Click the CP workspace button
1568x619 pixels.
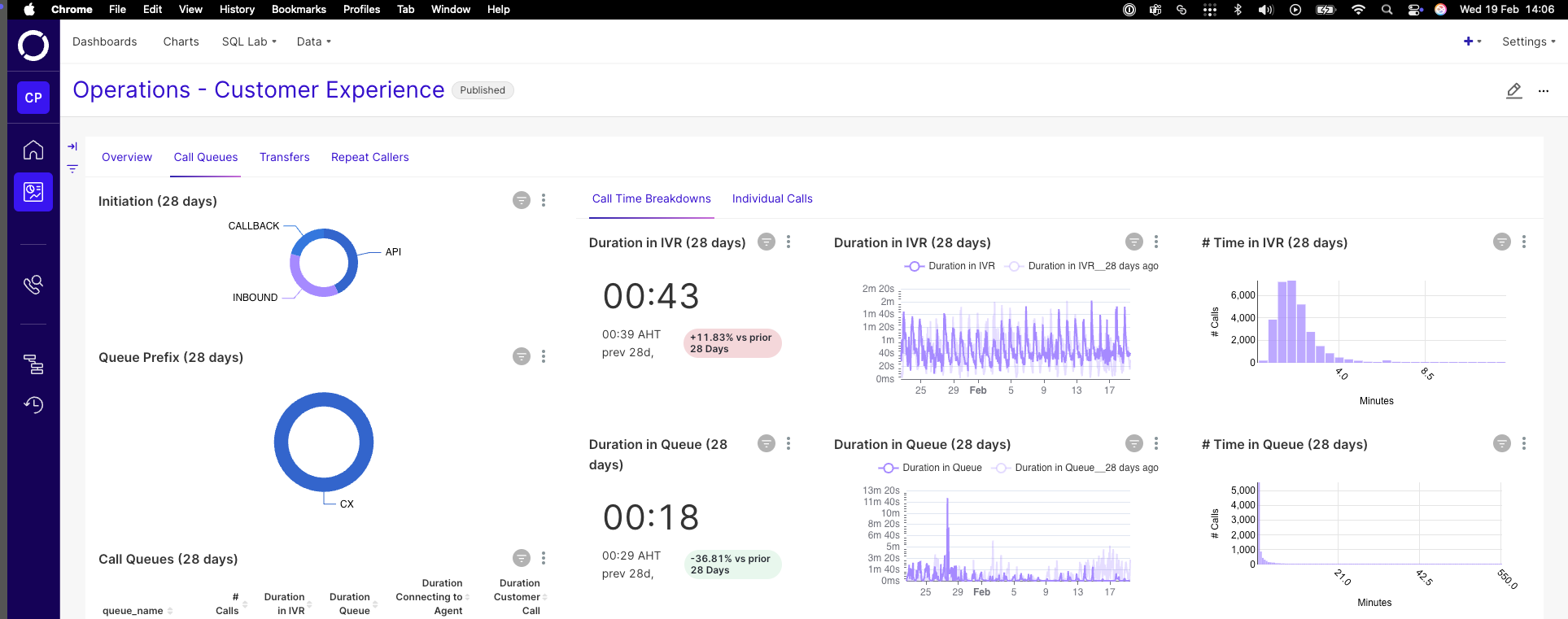click(x=33, y=98)
